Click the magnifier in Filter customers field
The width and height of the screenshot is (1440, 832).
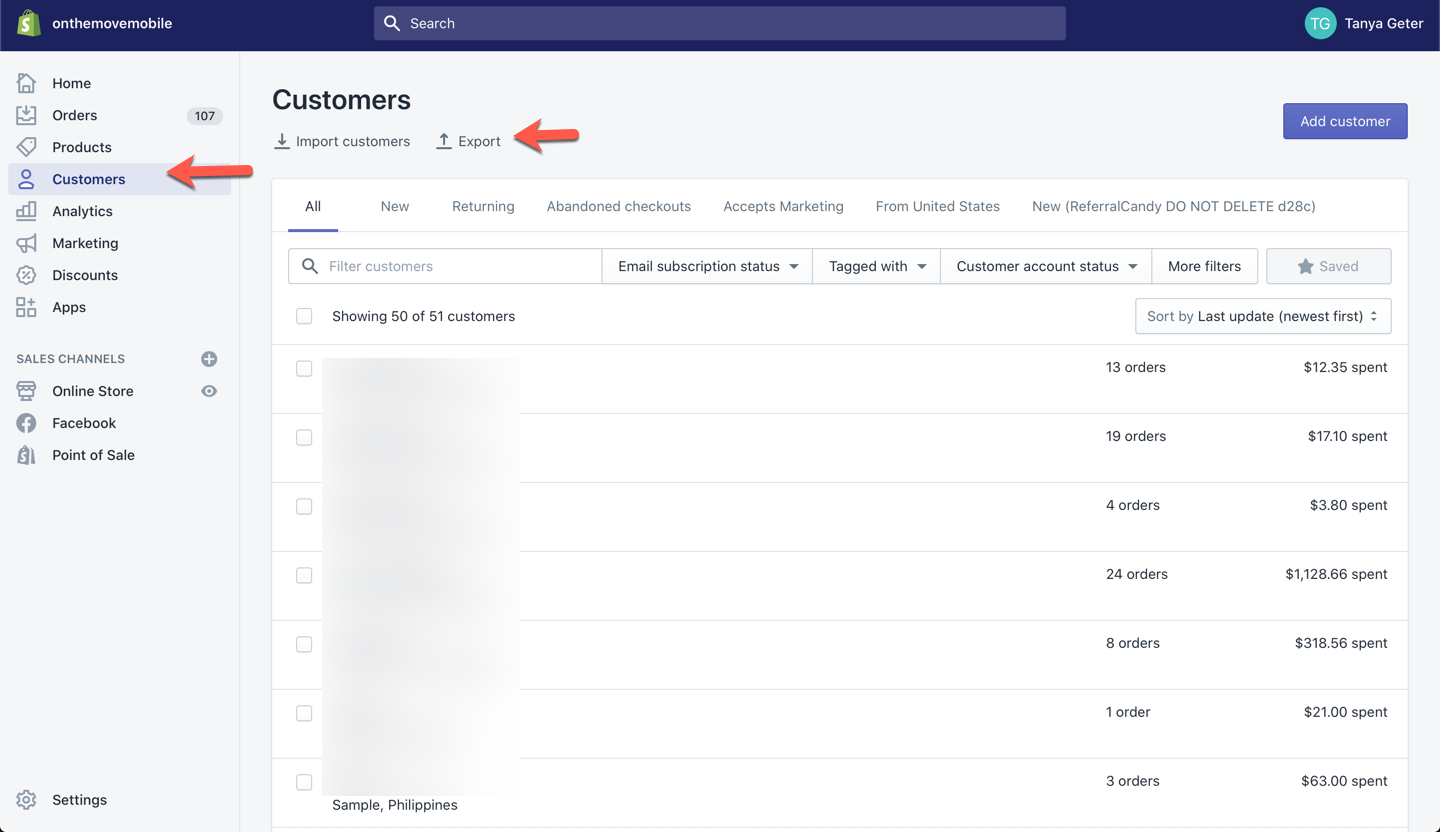point(310,266)
